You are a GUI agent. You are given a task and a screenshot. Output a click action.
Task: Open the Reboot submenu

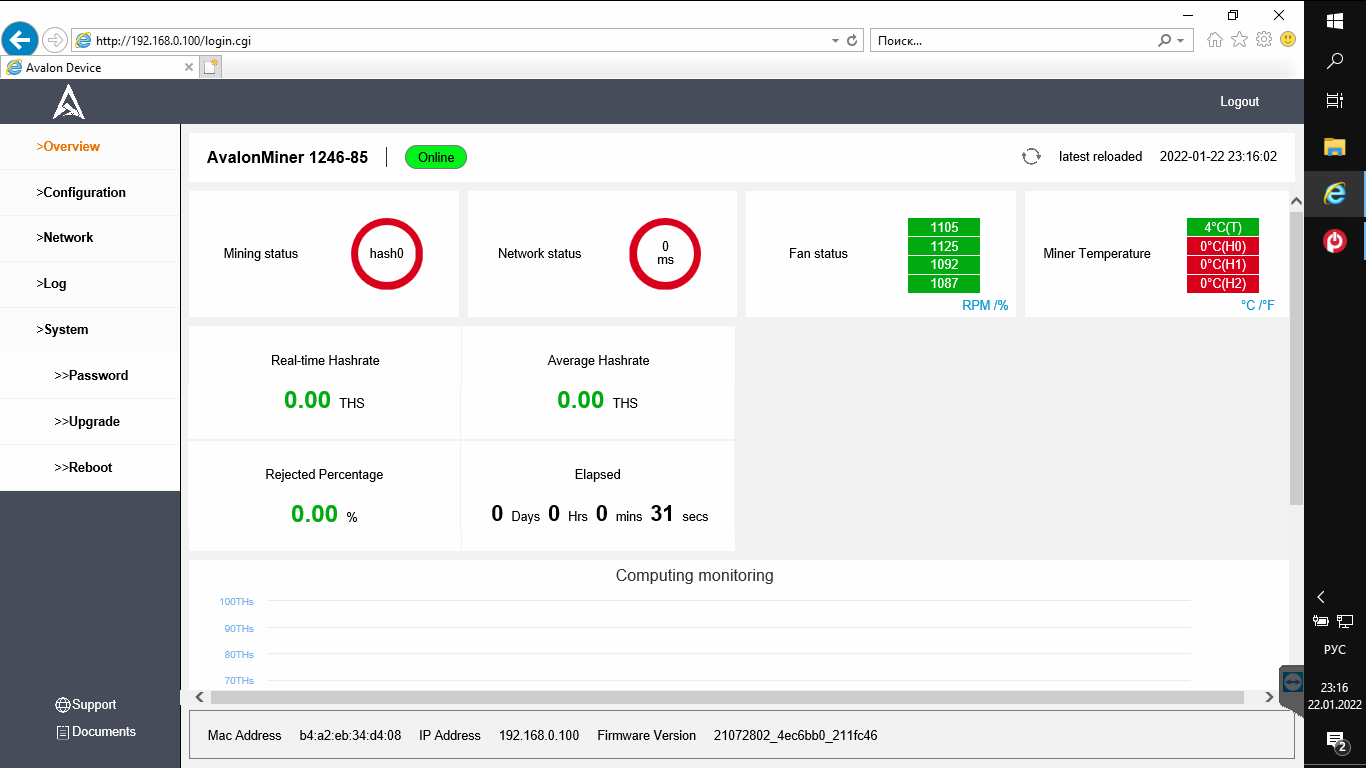point(83,468)
